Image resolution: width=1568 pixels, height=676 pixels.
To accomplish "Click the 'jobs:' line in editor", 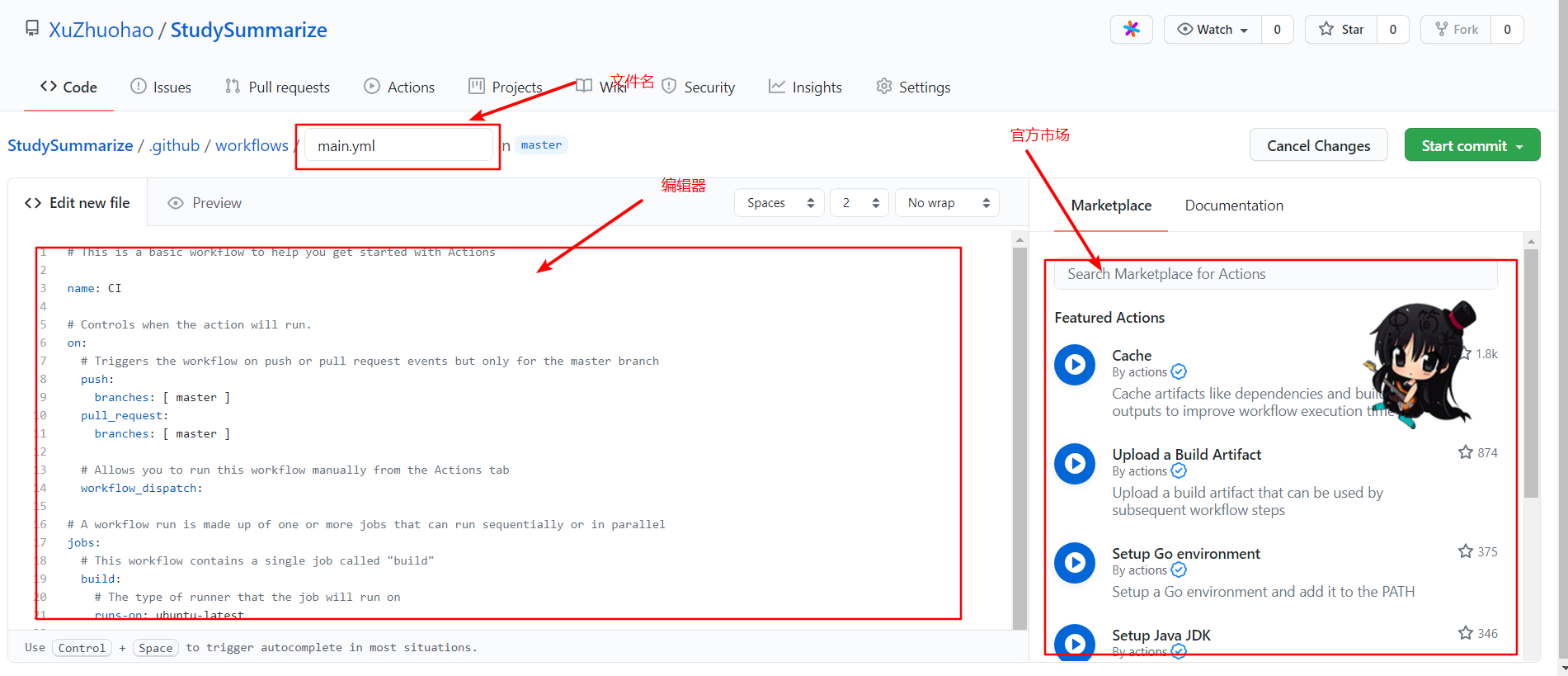I will pyautogui.click(x=83, y=542).
